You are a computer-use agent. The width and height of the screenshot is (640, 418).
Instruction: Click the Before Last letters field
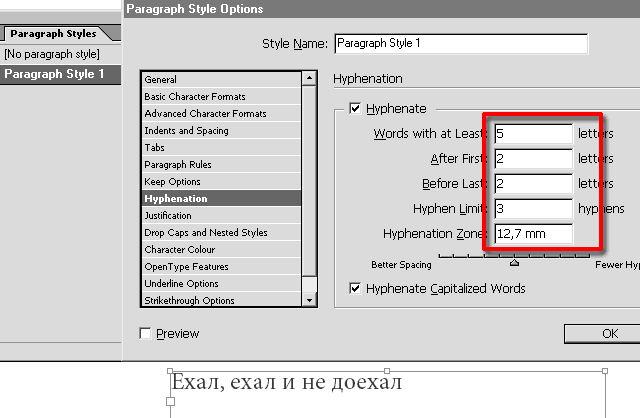tap(533, 184)
